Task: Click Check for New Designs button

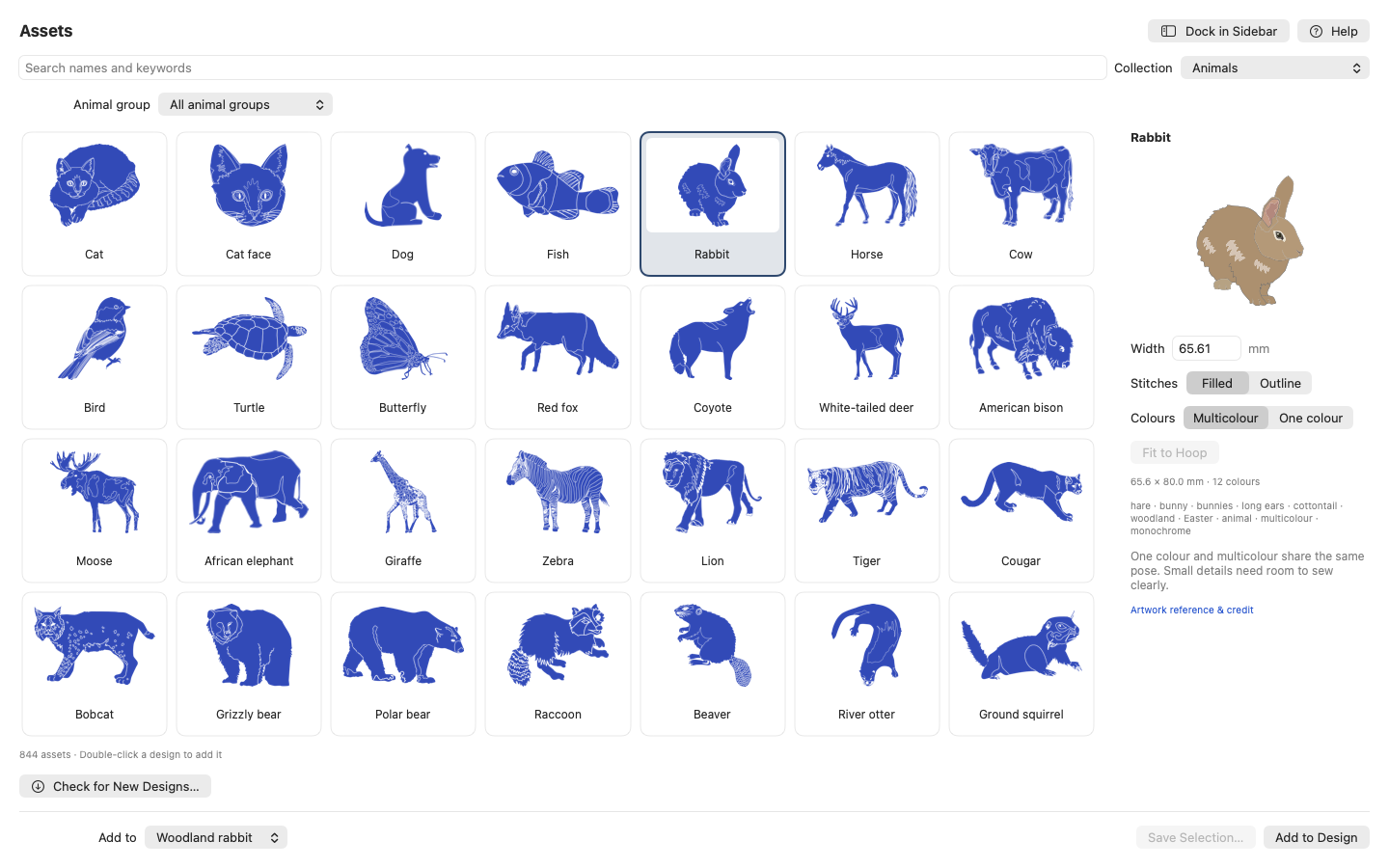Action: (x=115, y=786)
